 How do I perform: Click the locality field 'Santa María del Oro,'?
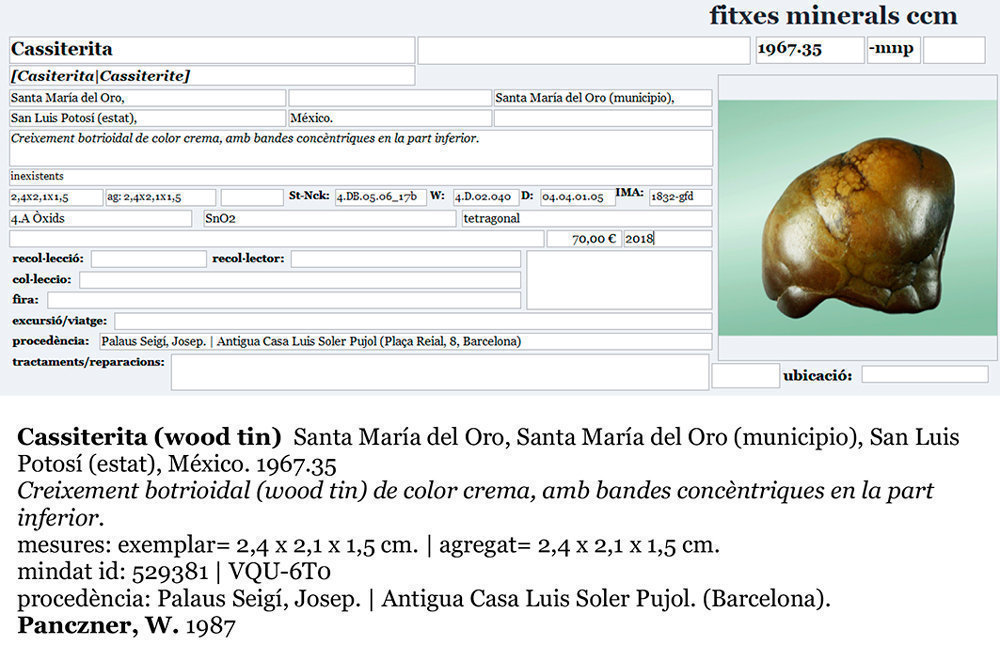pyautogui.click(x=147, y=98)
